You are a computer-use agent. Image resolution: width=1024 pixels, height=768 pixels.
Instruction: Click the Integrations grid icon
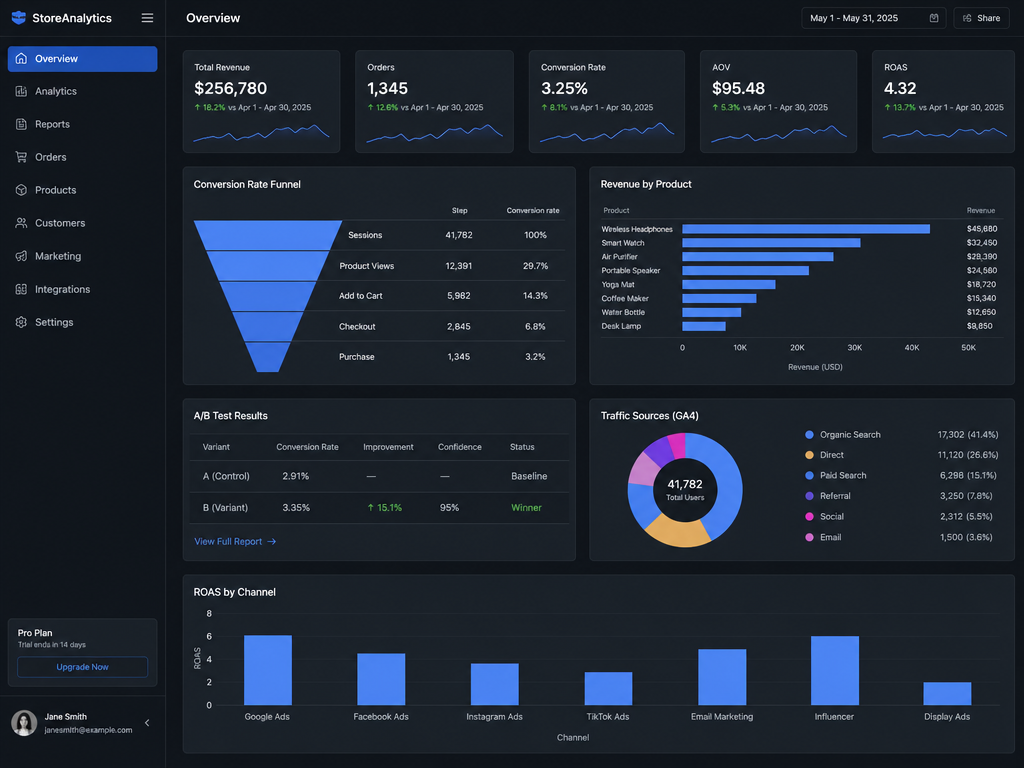pos(22,289)
